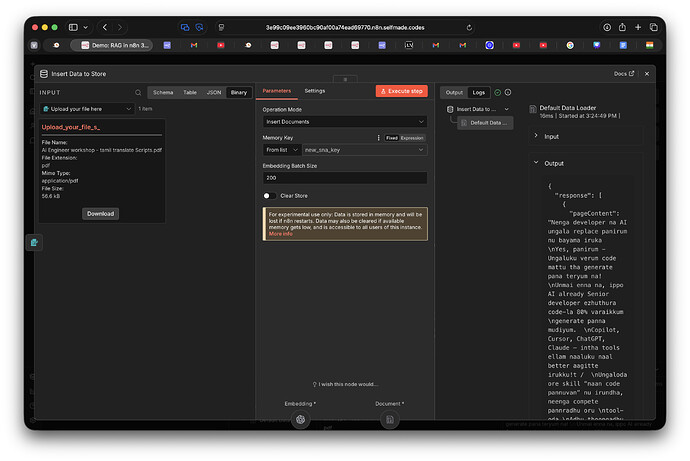Toggle the Clear Store switch

[x=269, y=196]
